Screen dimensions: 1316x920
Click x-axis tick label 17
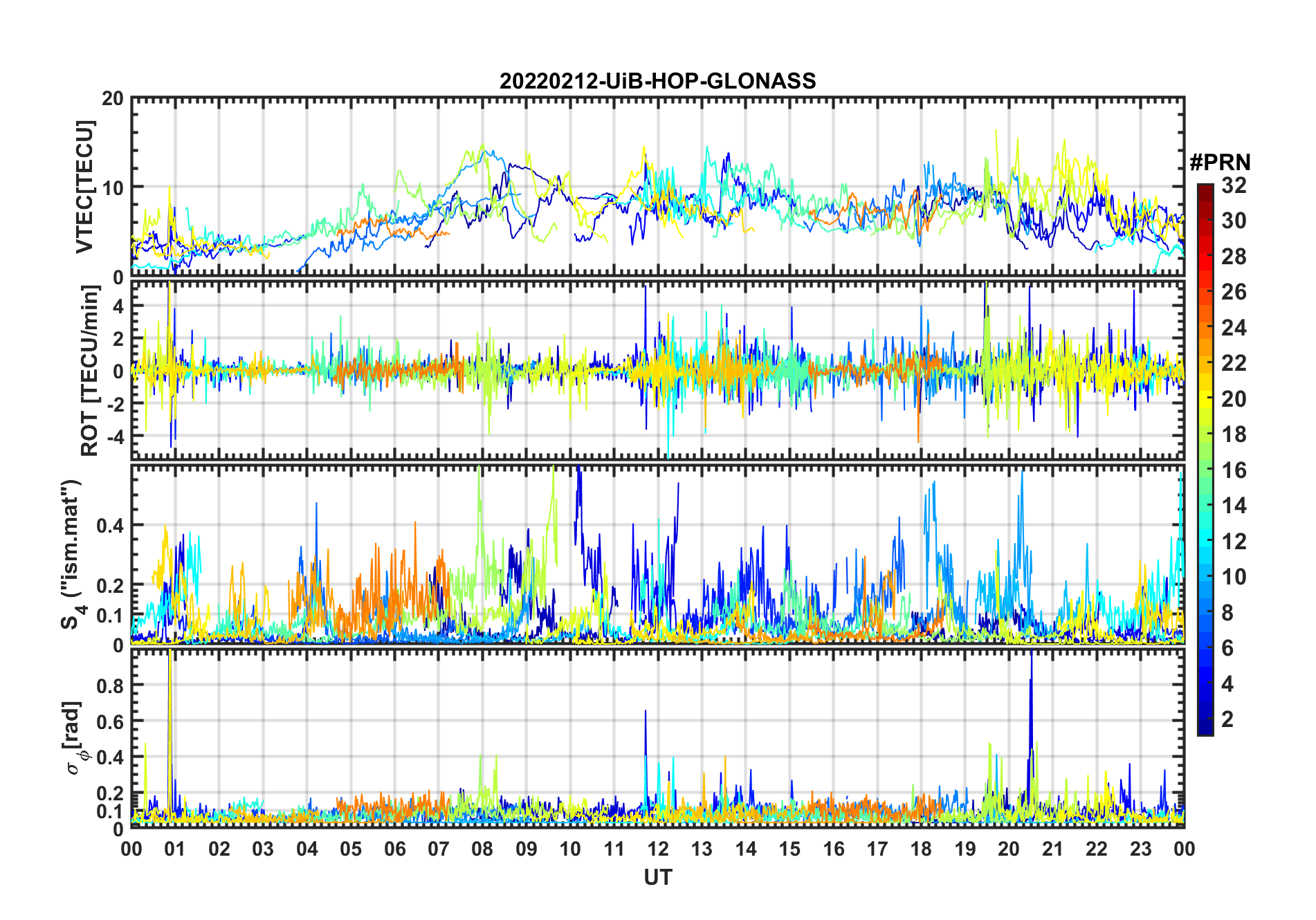click(877, 849)
